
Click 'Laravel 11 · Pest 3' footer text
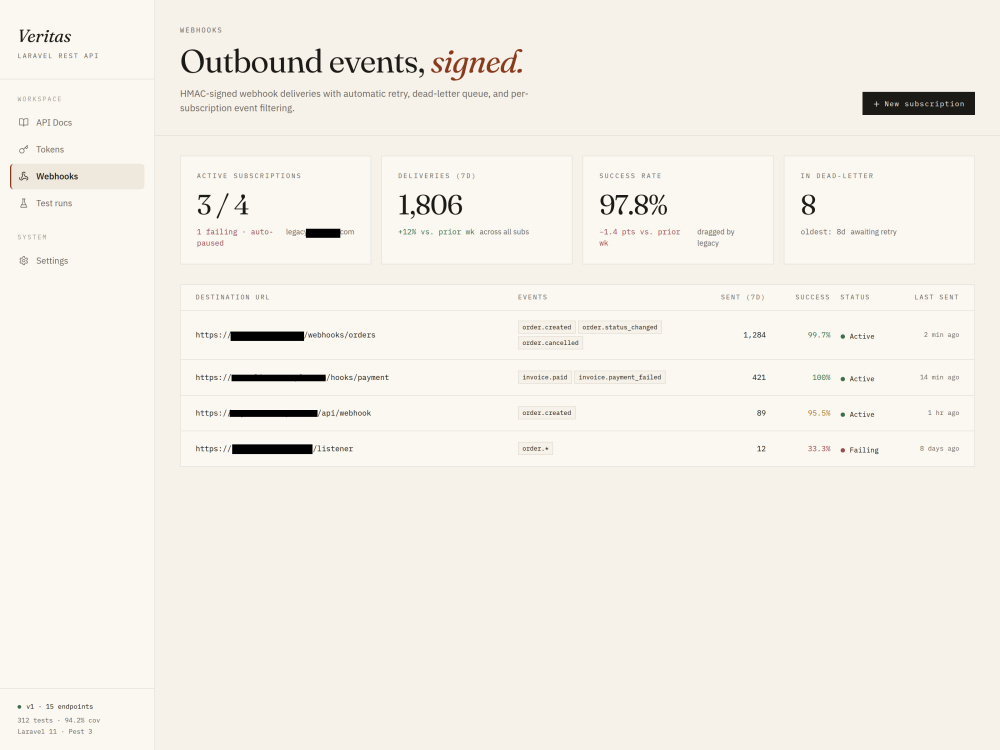pos(55,732)
